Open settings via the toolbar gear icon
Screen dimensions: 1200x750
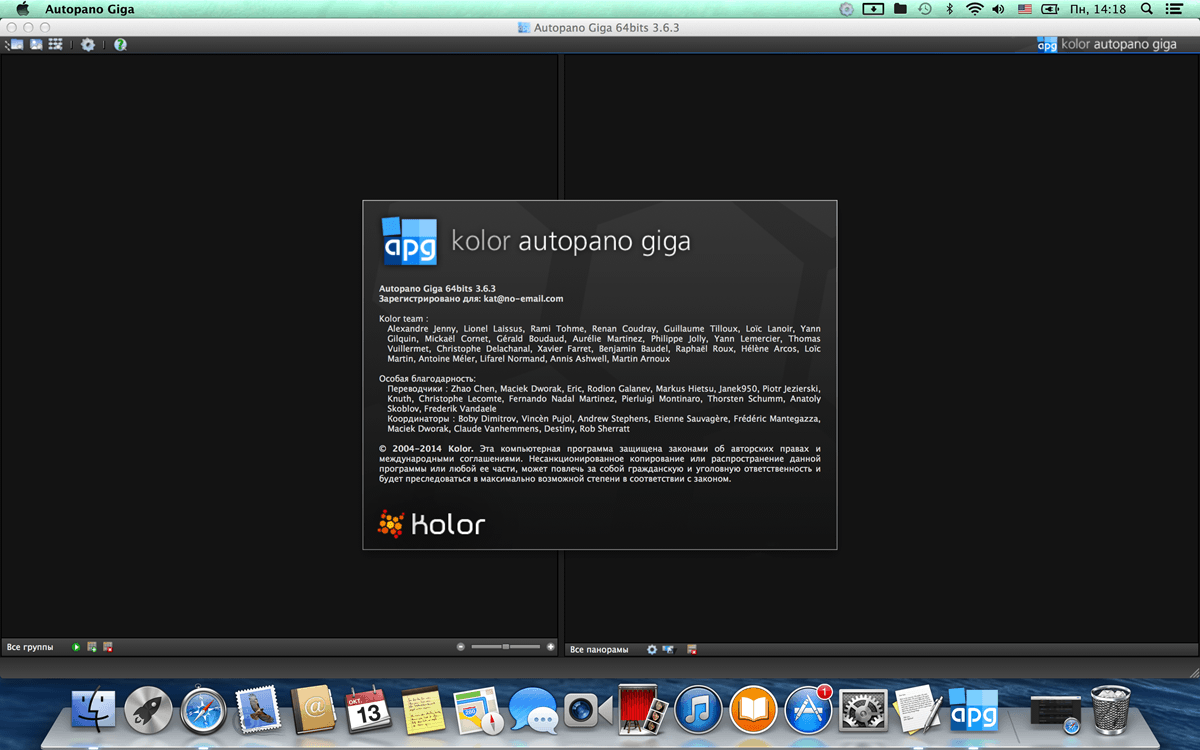88,45
